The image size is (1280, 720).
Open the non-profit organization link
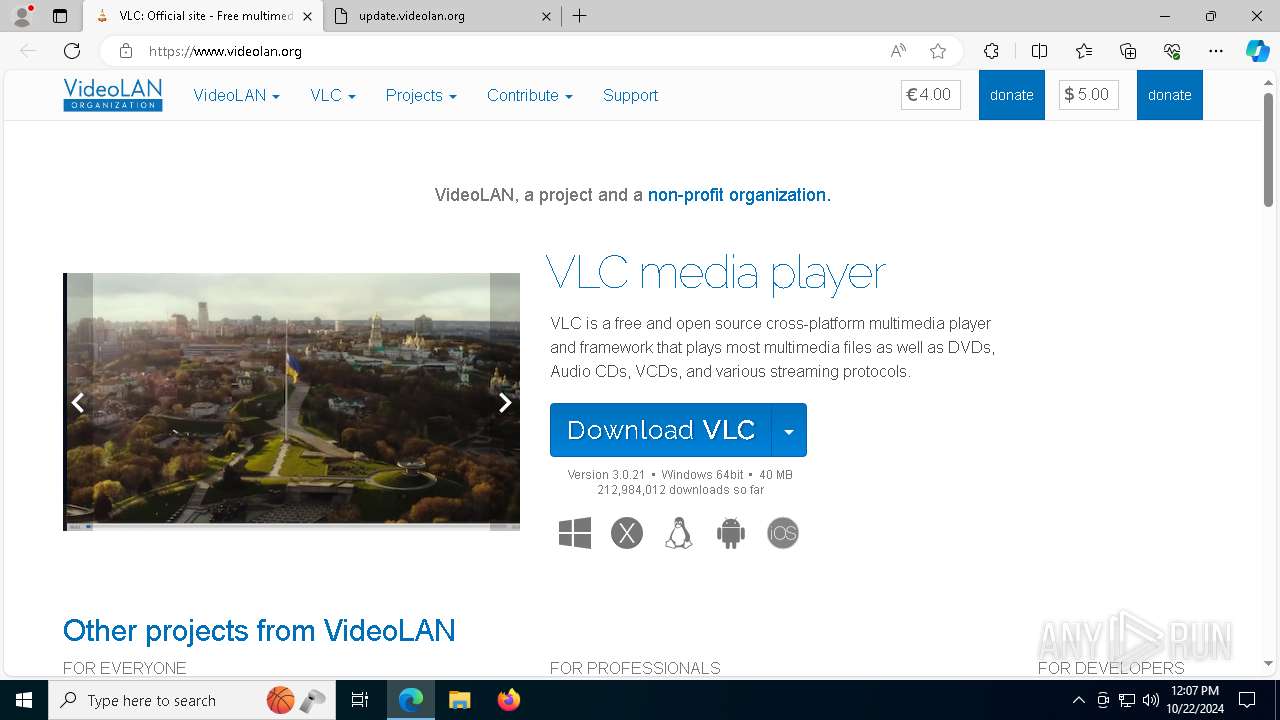pos(739,195)
